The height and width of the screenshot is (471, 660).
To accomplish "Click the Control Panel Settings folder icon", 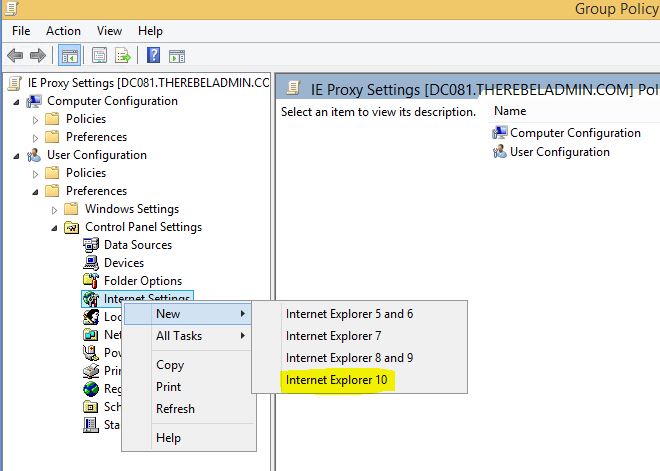I will pos(72,227).
